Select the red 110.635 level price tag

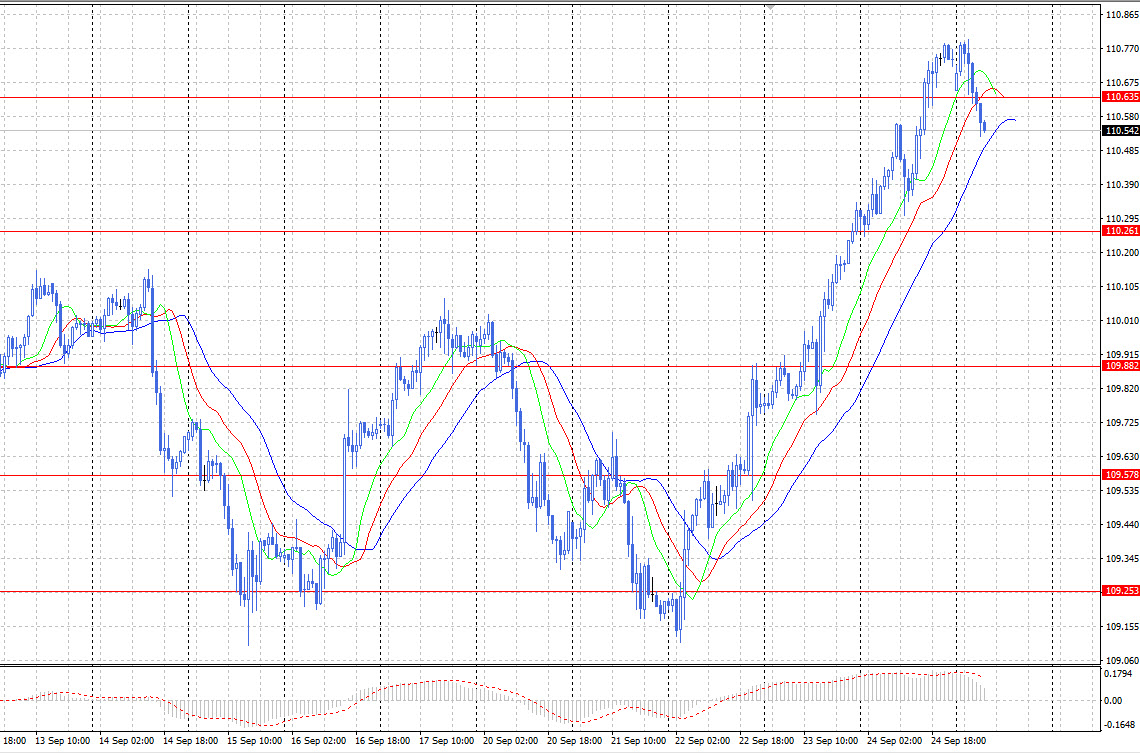click(x=1121, y=97)
